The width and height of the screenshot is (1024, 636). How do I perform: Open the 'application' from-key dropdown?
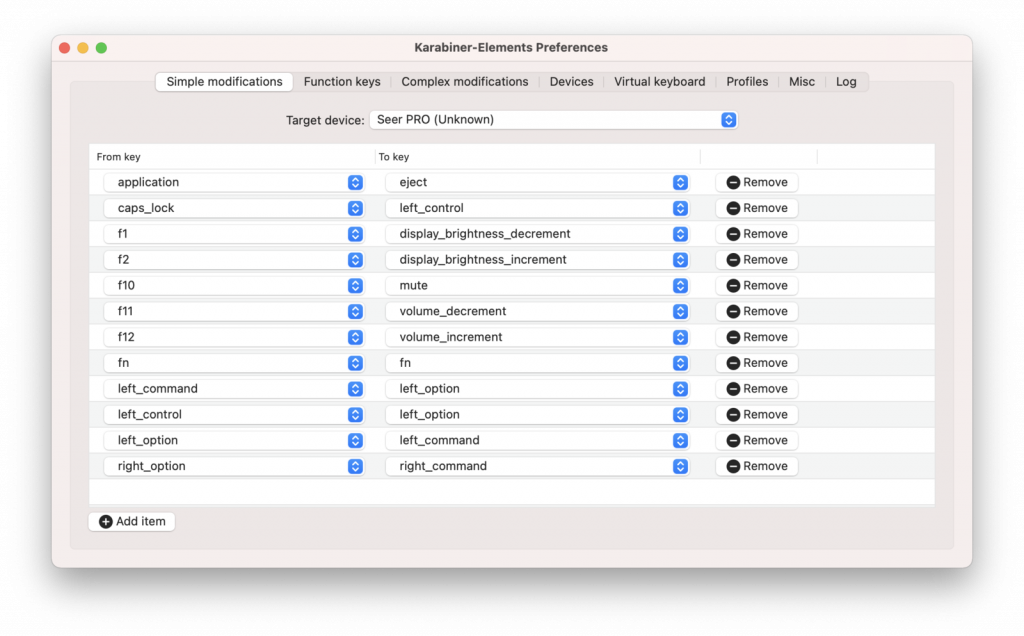233,182
